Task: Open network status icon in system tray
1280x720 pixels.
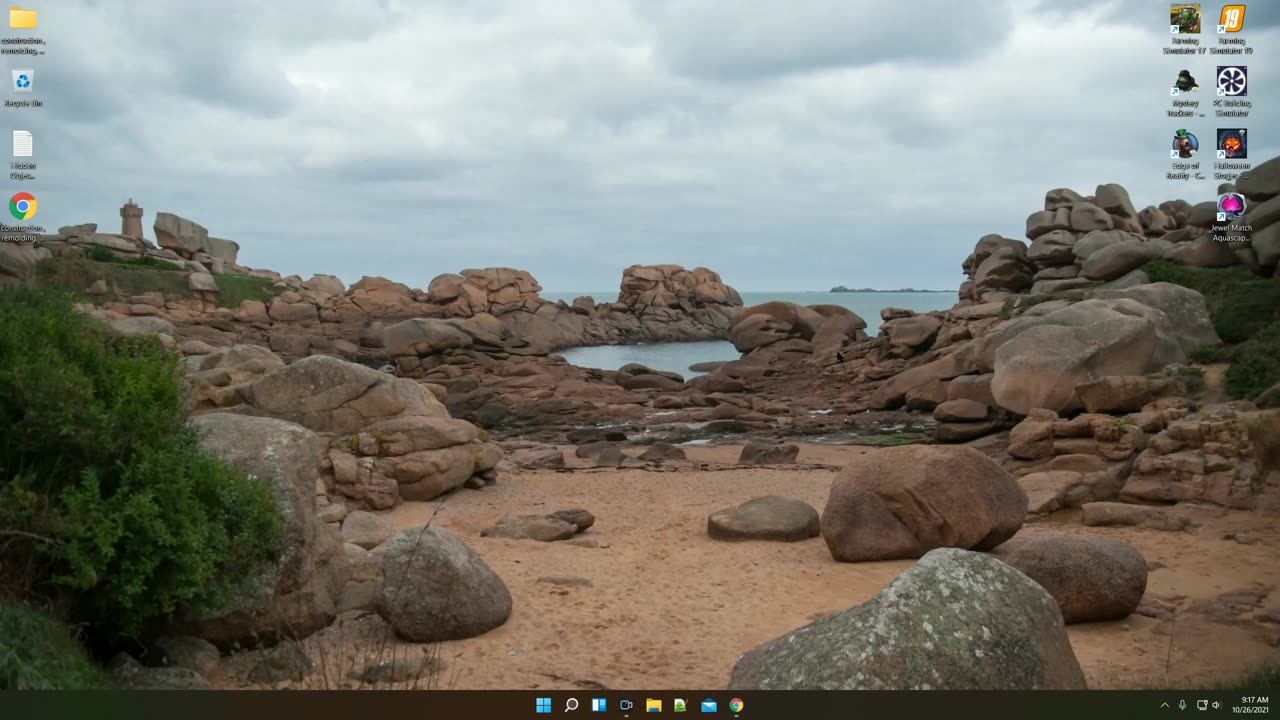Action: [1201, 705]
